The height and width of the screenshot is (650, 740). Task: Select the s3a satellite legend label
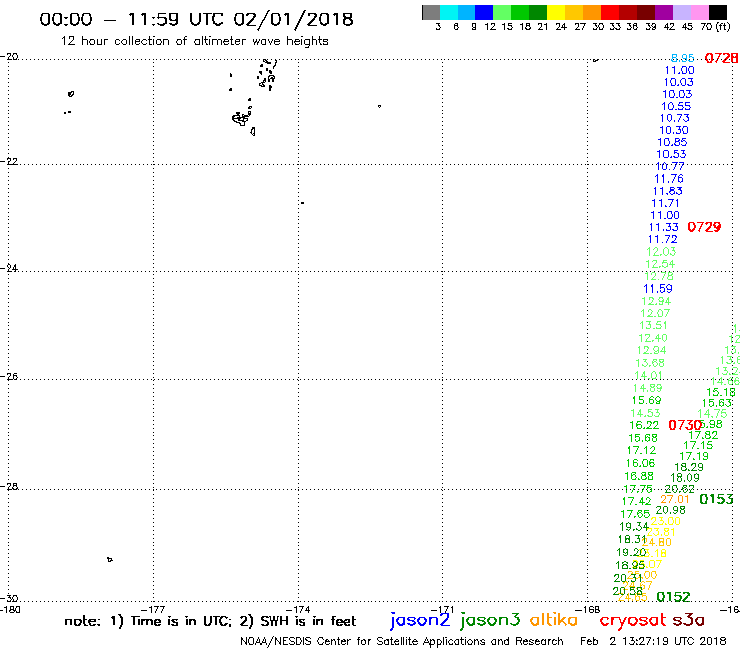688,620
